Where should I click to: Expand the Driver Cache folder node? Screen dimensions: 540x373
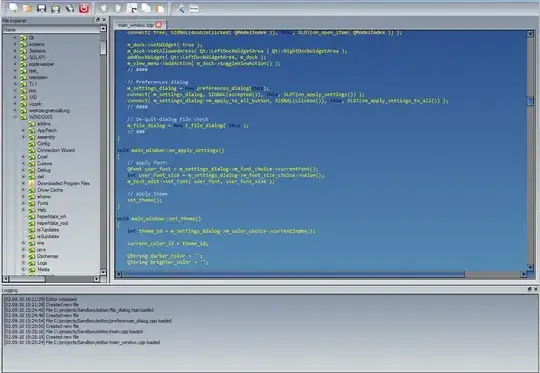tap(23, 190)
